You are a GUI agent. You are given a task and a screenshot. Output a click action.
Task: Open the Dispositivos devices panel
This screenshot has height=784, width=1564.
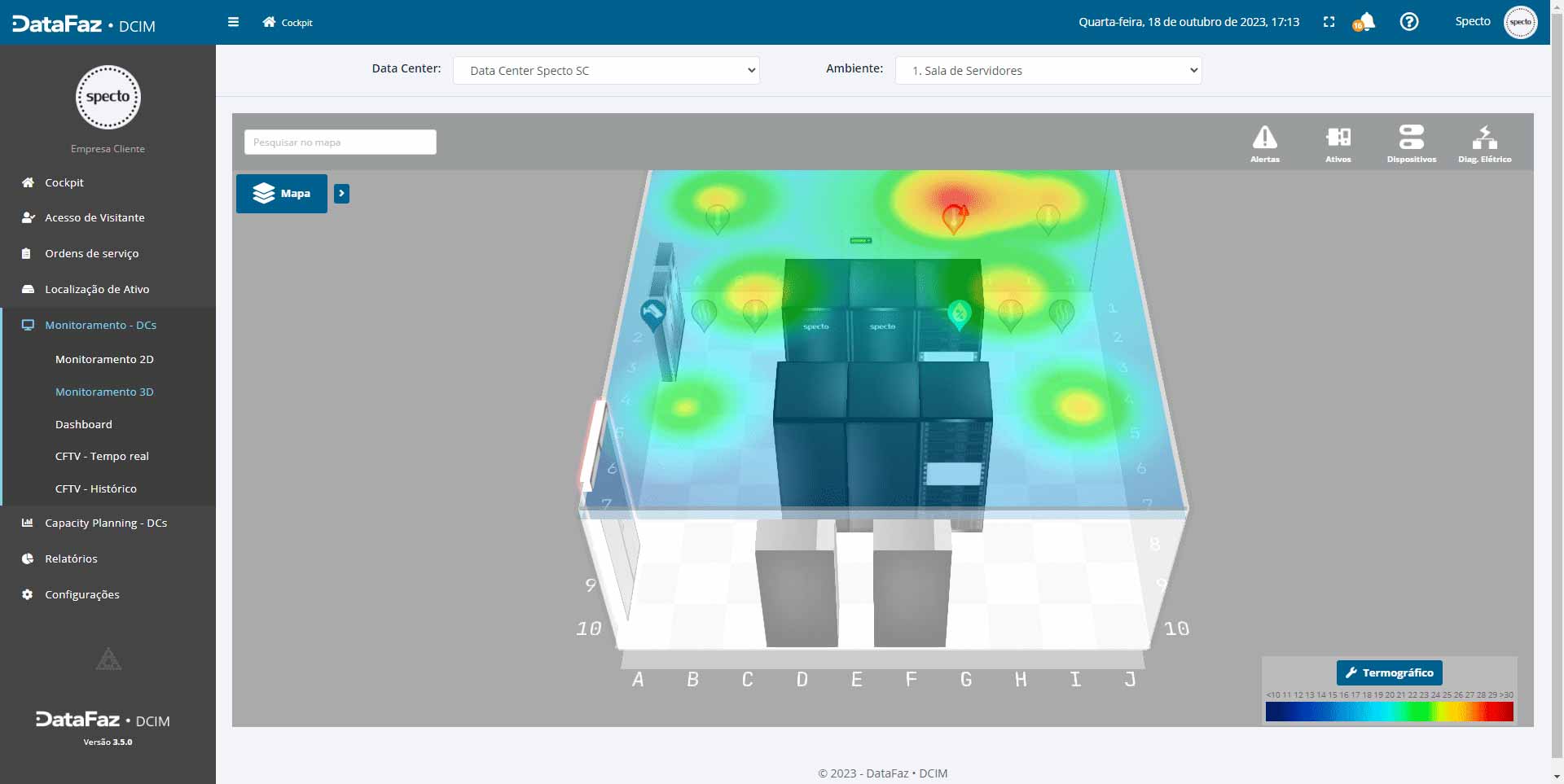tap(1411, 144)
